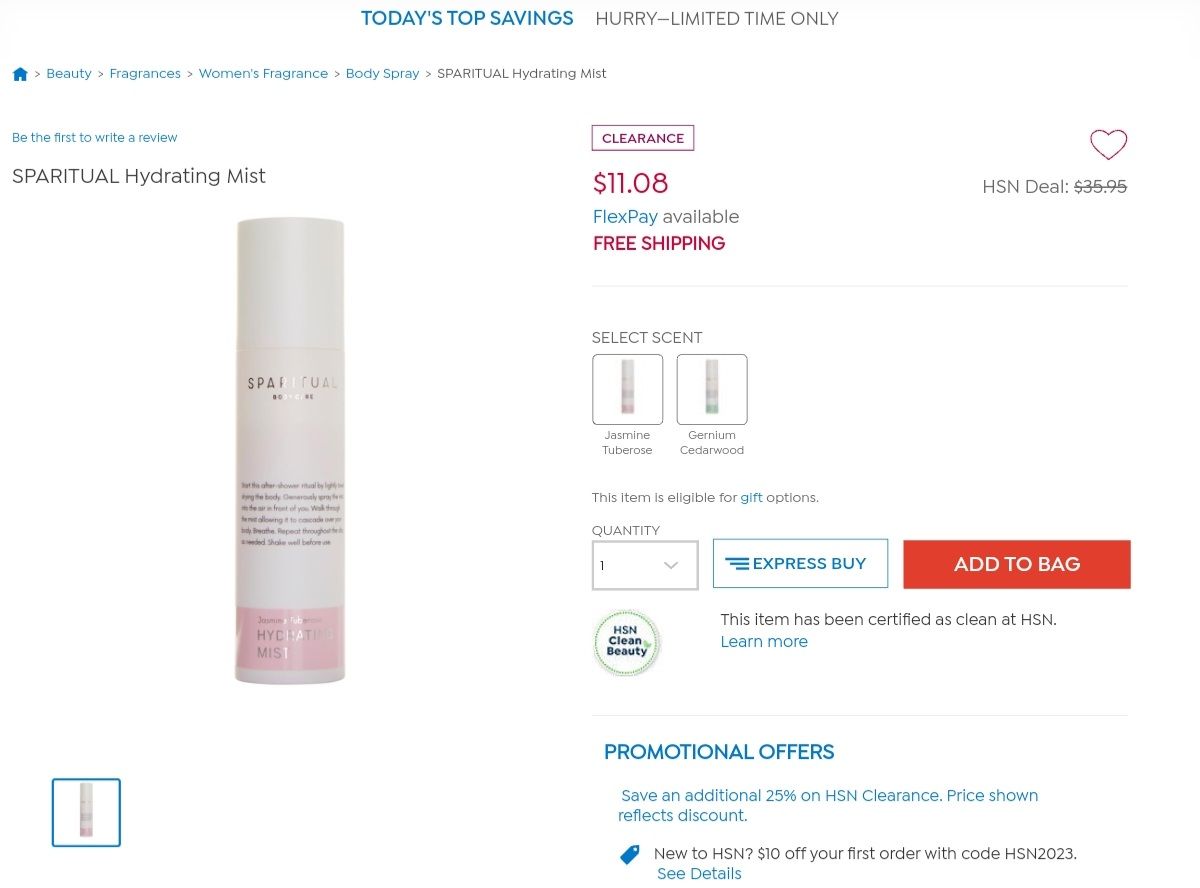Click Be the first to write a review

(x=95, y=138)
